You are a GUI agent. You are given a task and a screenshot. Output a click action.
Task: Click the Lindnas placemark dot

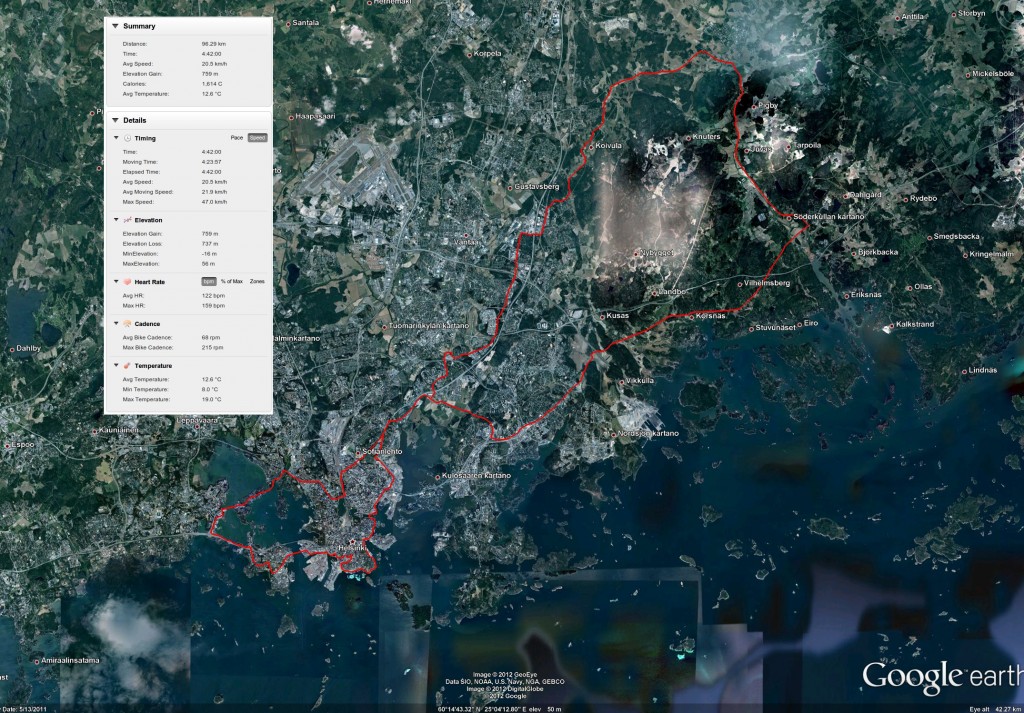coord(964,372)
